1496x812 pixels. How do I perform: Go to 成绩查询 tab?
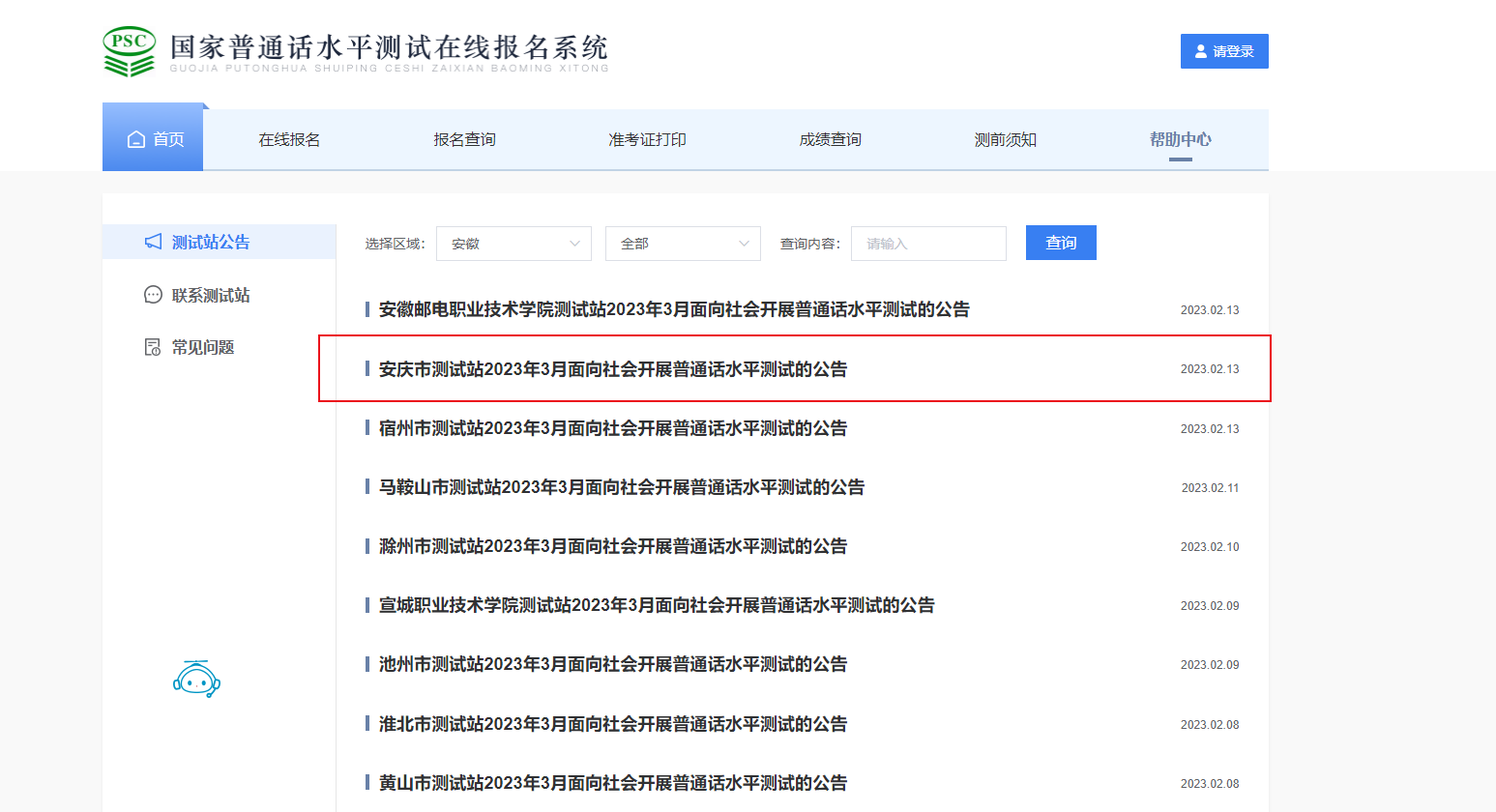point(830,139)
